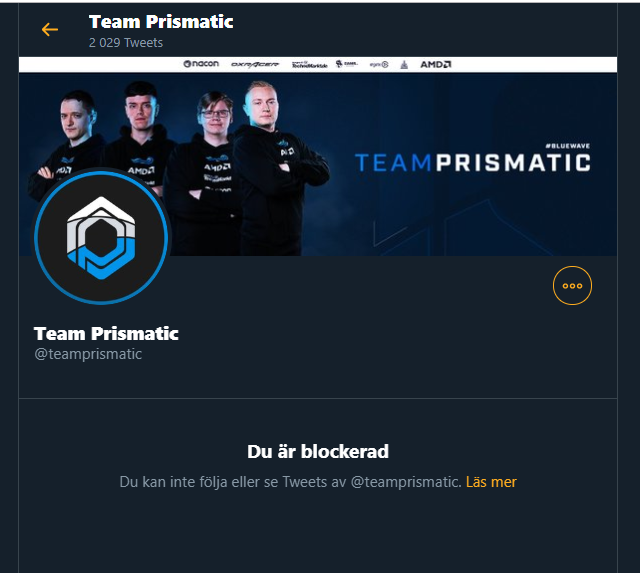The width and height of the screenshot is (640, 573).
Task: Click the 'Team Prismatic' header title
Action: [161, 22]
